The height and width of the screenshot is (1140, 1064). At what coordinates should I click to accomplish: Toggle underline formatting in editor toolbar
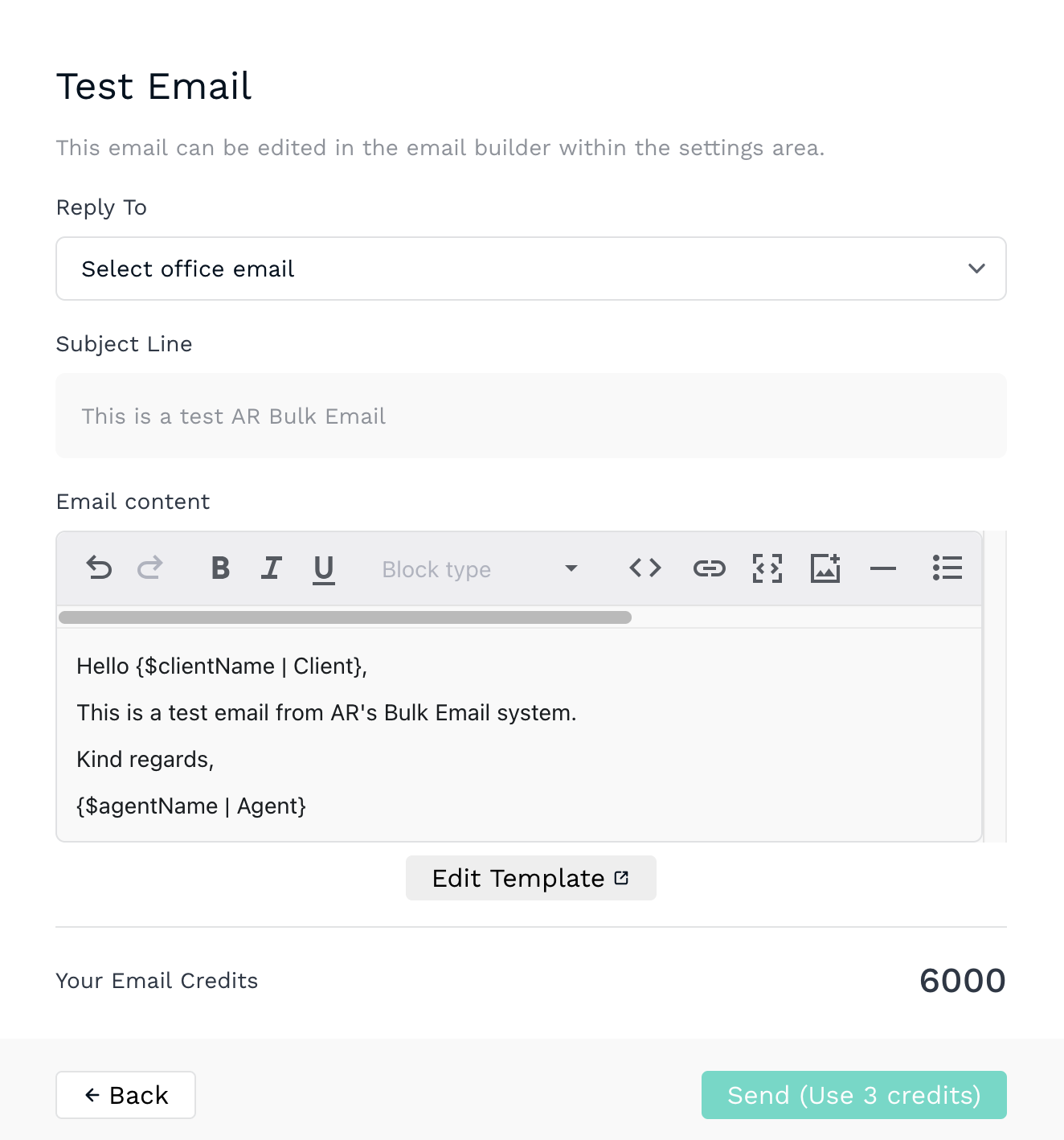[x=324, y=569]
